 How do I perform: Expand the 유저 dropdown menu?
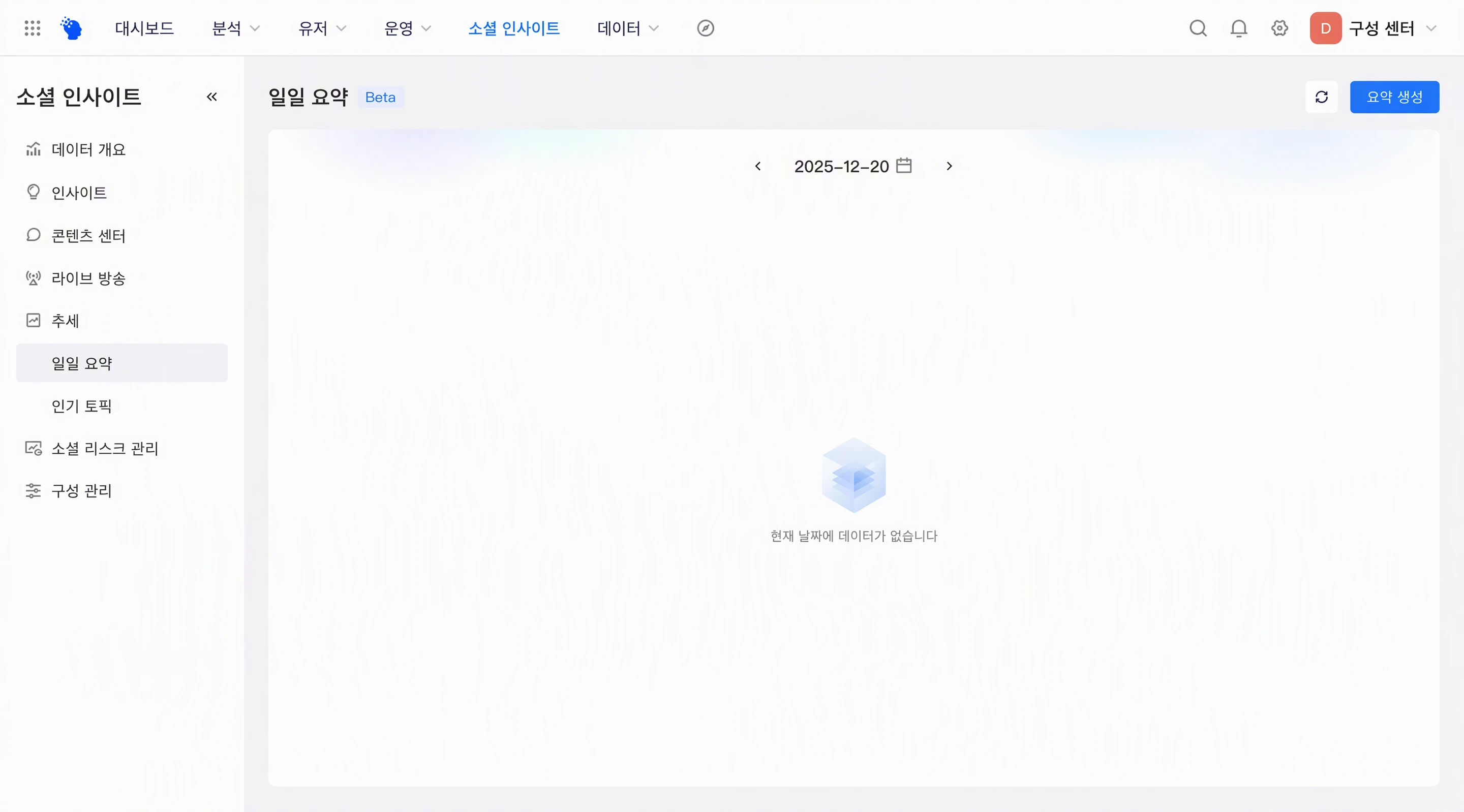(x=322, y=28)
